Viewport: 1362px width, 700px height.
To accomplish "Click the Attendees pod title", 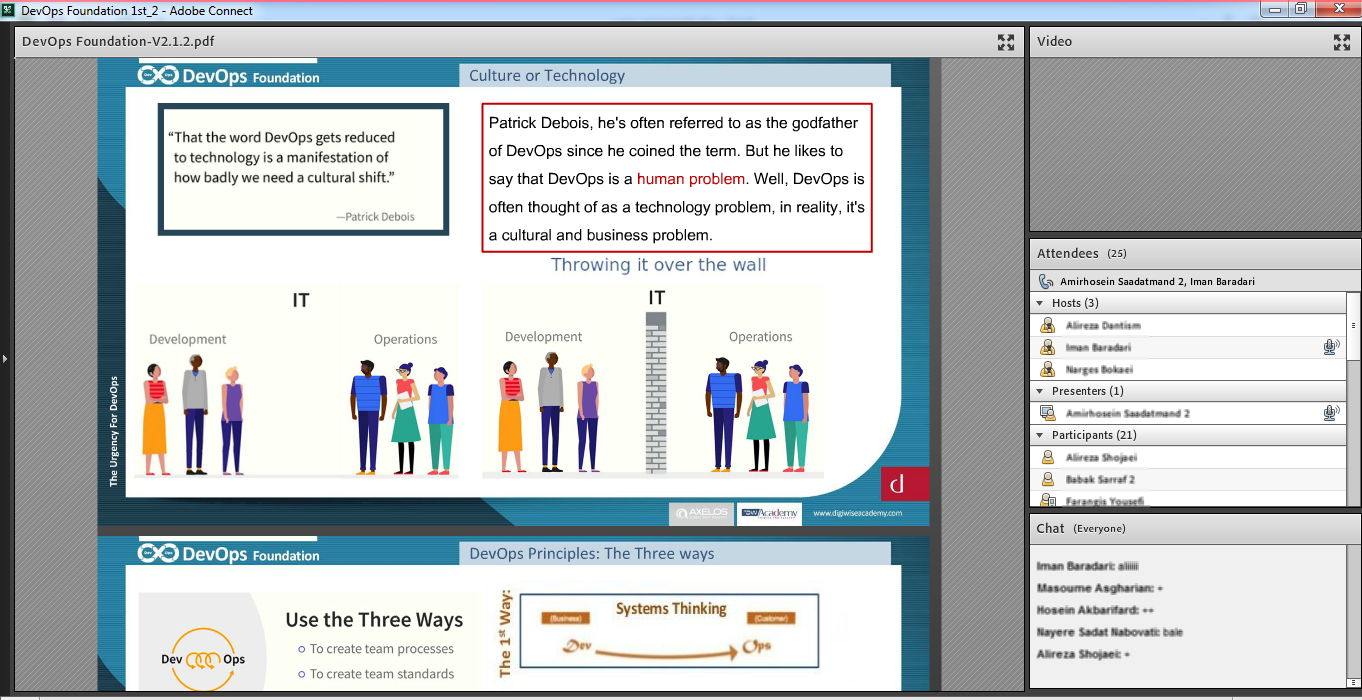I will click(x=1067, y=254).
